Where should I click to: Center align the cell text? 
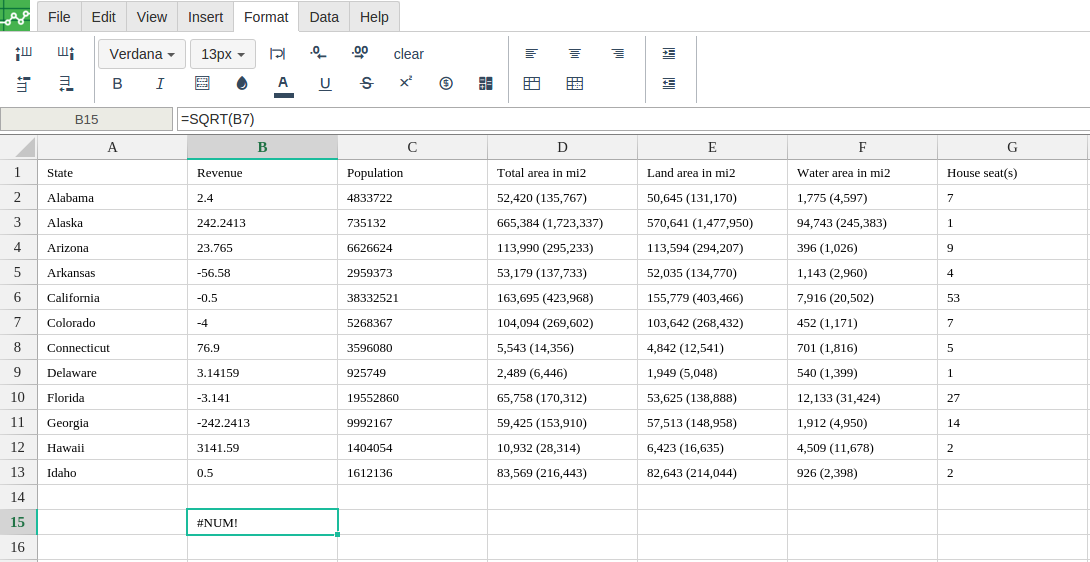575,54
